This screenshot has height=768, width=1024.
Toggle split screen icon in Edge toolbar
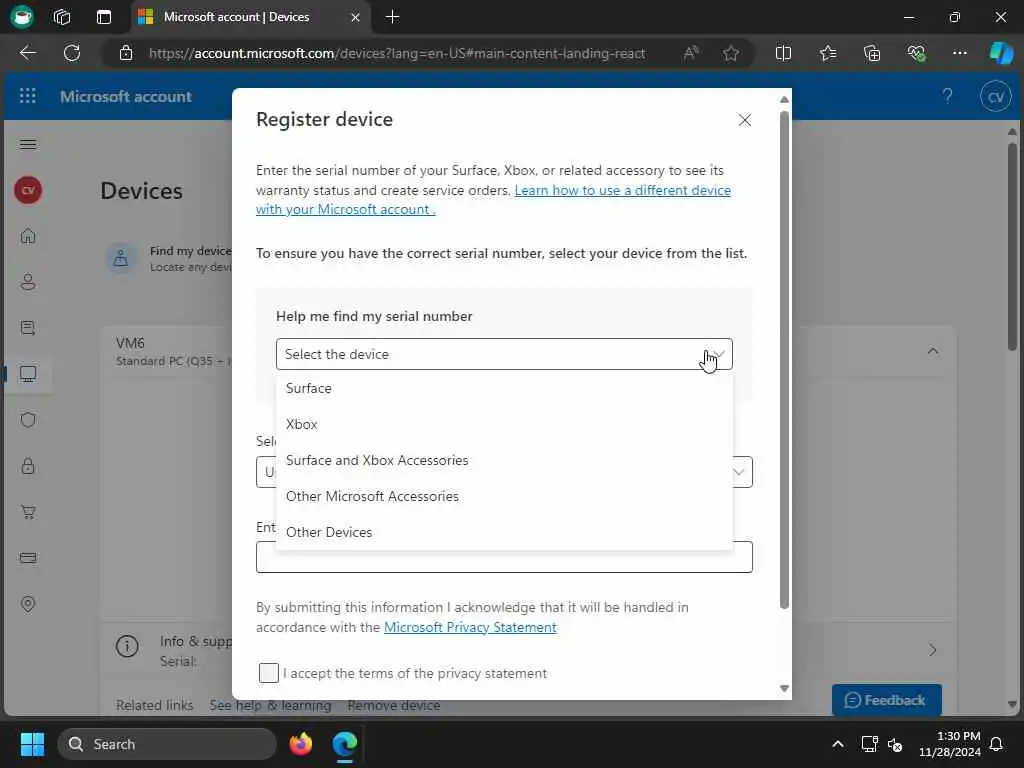coord(783,53)
